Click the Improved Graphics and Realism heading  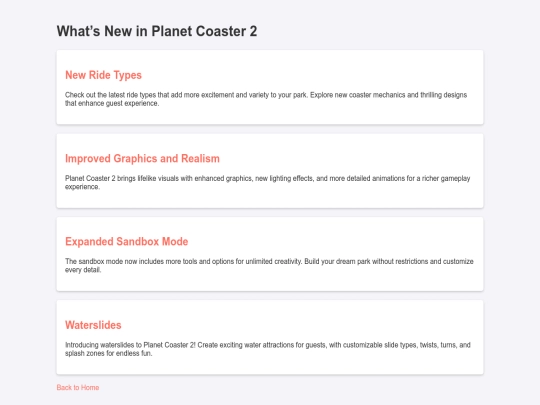coord(142,158)
